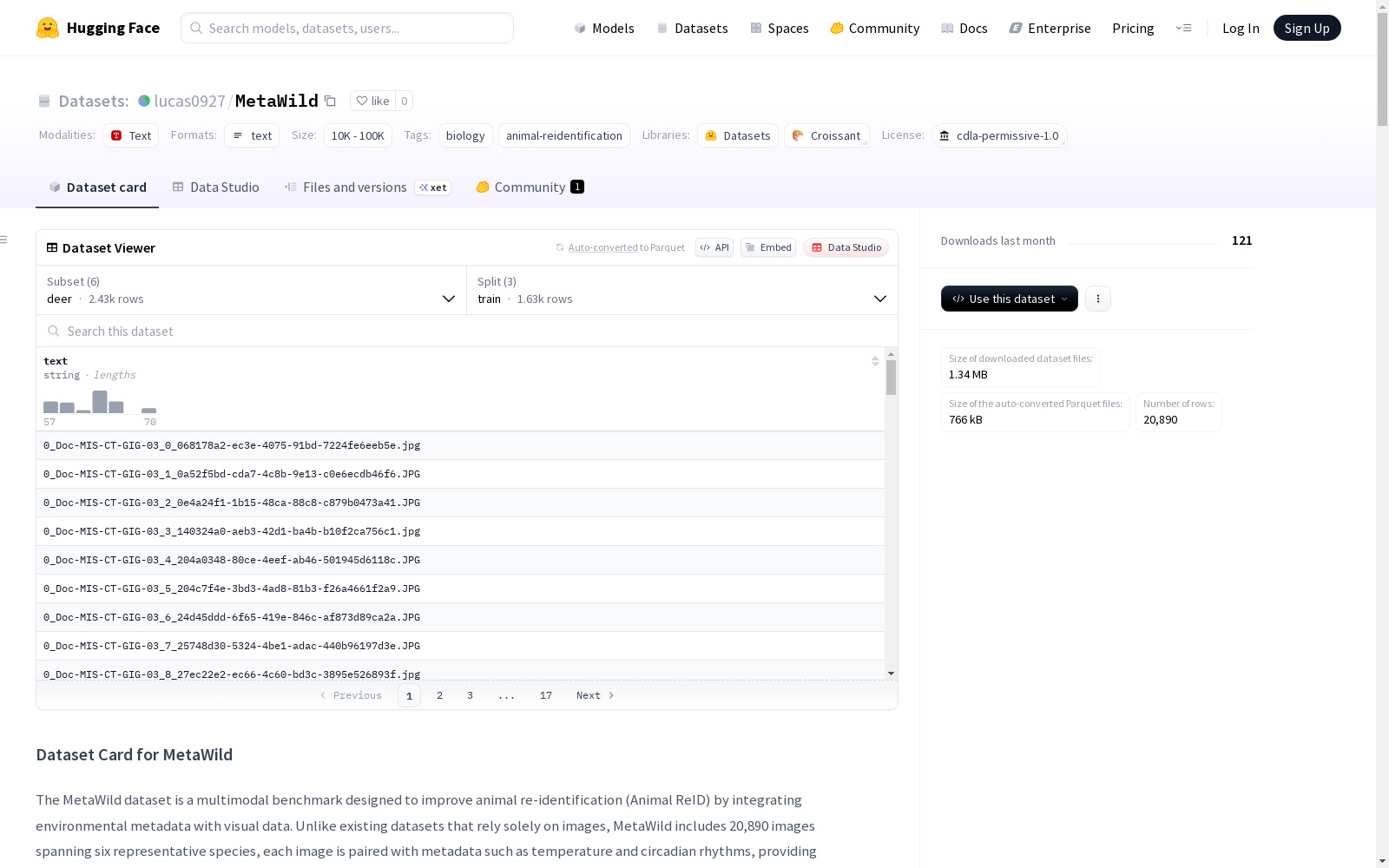The width and height of the screenshot is (1389, 868).
Task: Switch to Files and versions tab
Action: (367, 187)
